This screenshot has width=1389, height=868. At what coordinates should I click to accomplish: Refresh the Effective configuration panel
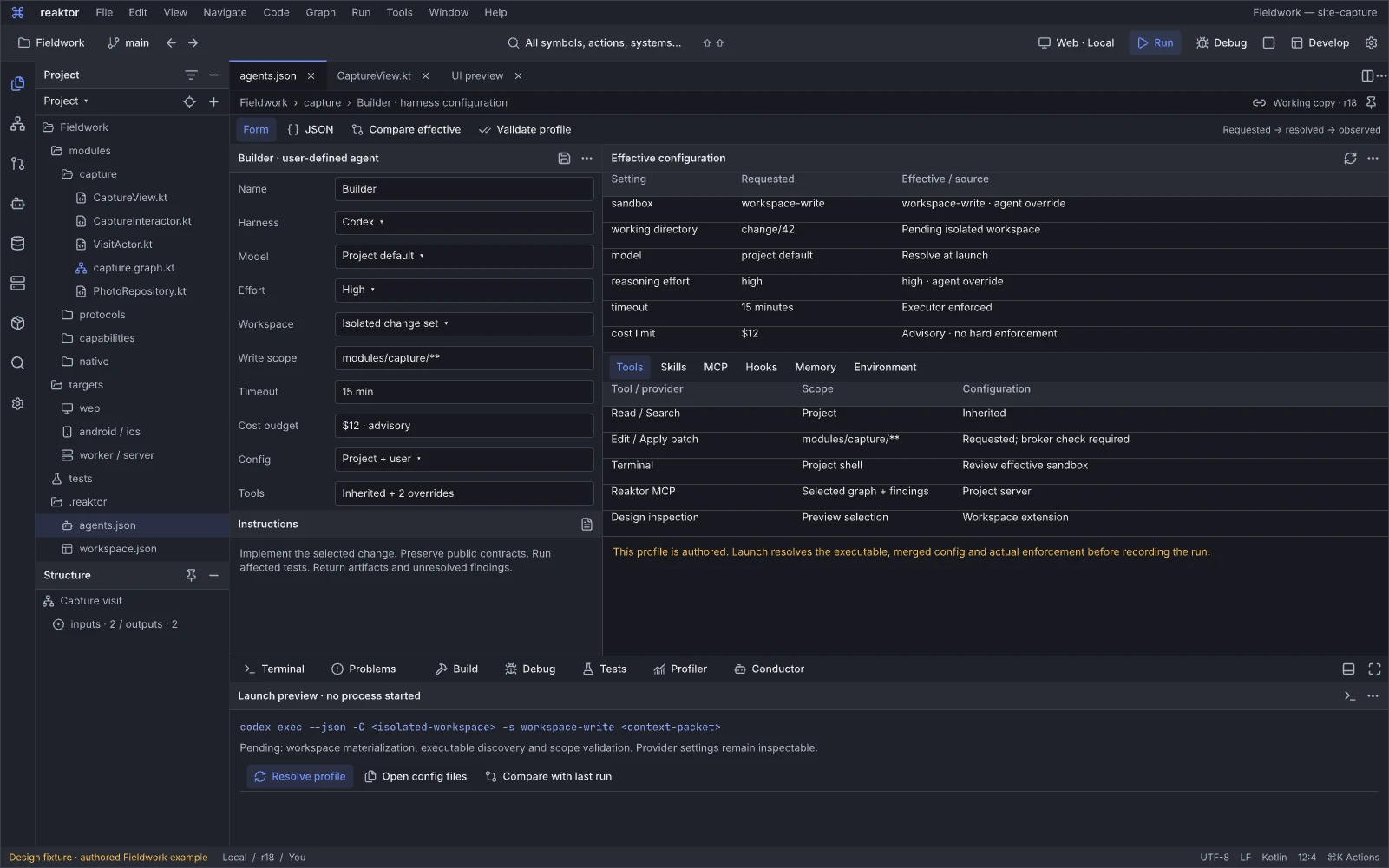pyautogui.click(x=1350, y=158)
